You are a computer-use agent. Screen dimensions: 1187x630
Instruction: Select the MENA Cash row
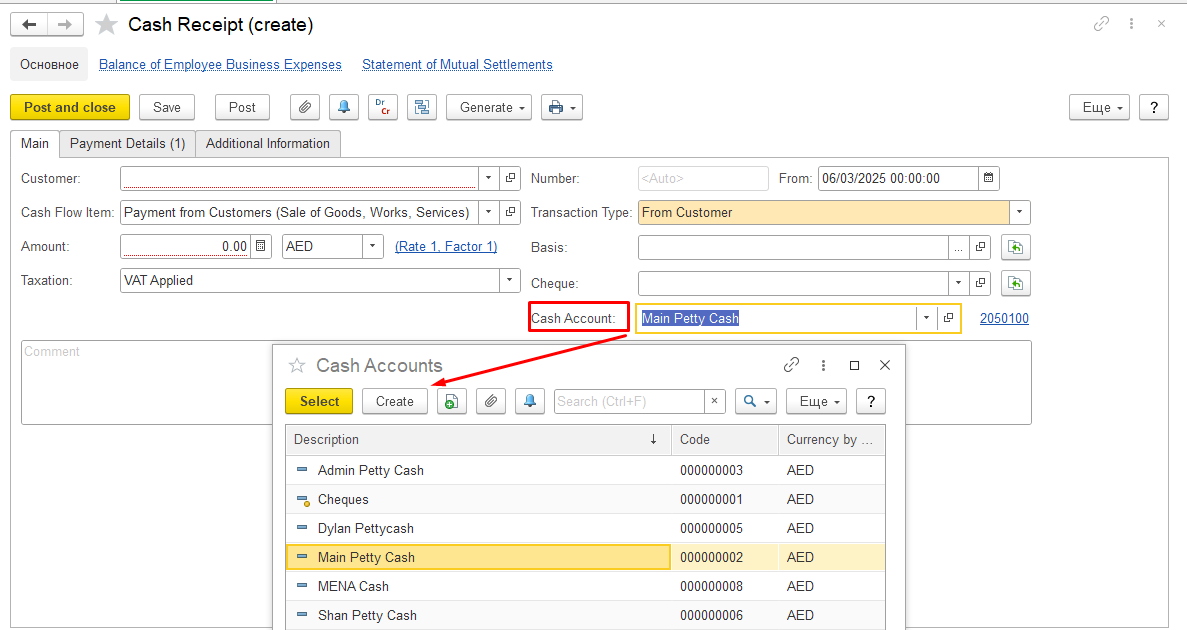tap(585, 586)
